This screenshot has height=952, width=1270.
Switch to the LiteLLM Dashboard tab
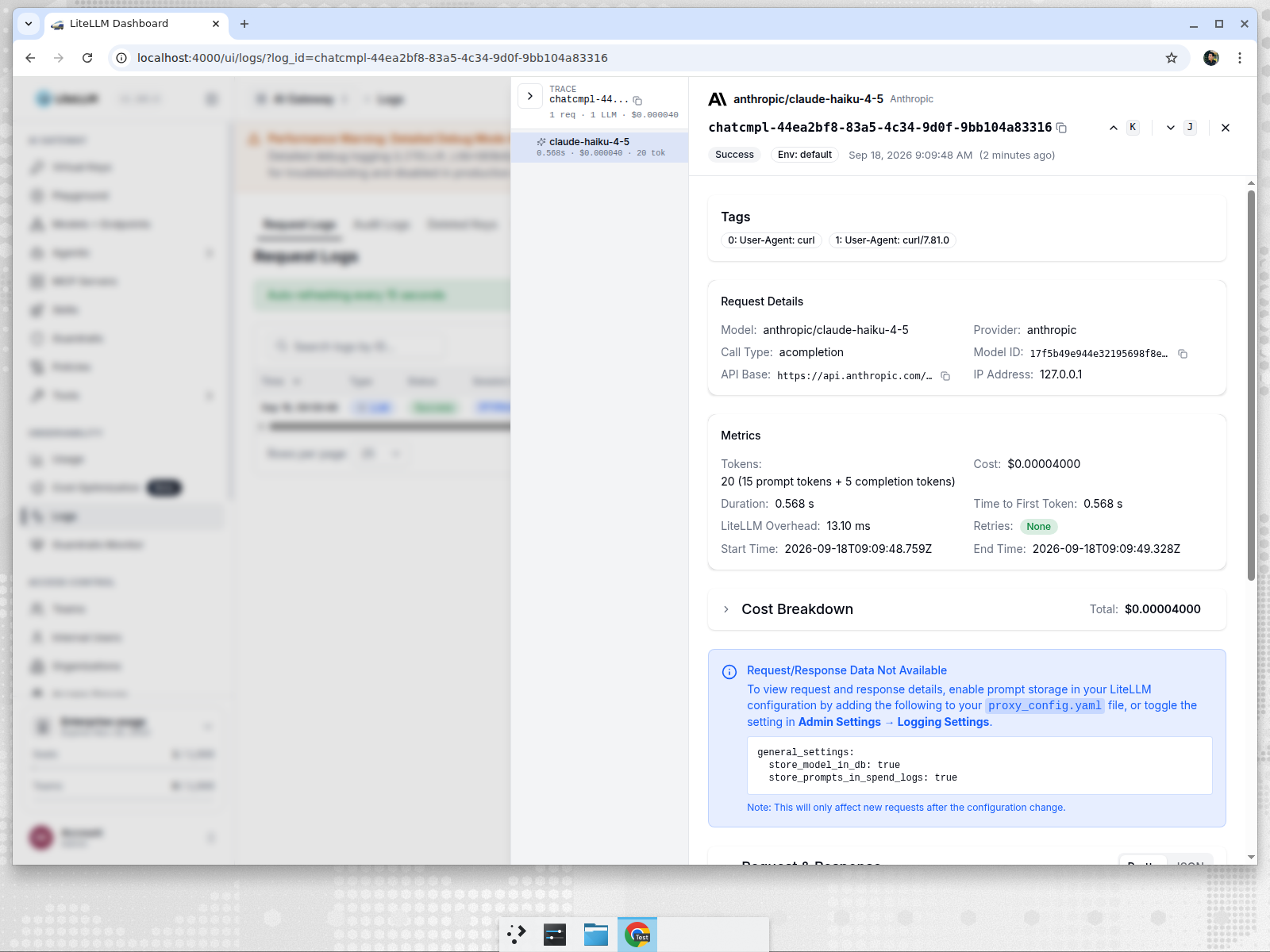[x=137, y=24]
